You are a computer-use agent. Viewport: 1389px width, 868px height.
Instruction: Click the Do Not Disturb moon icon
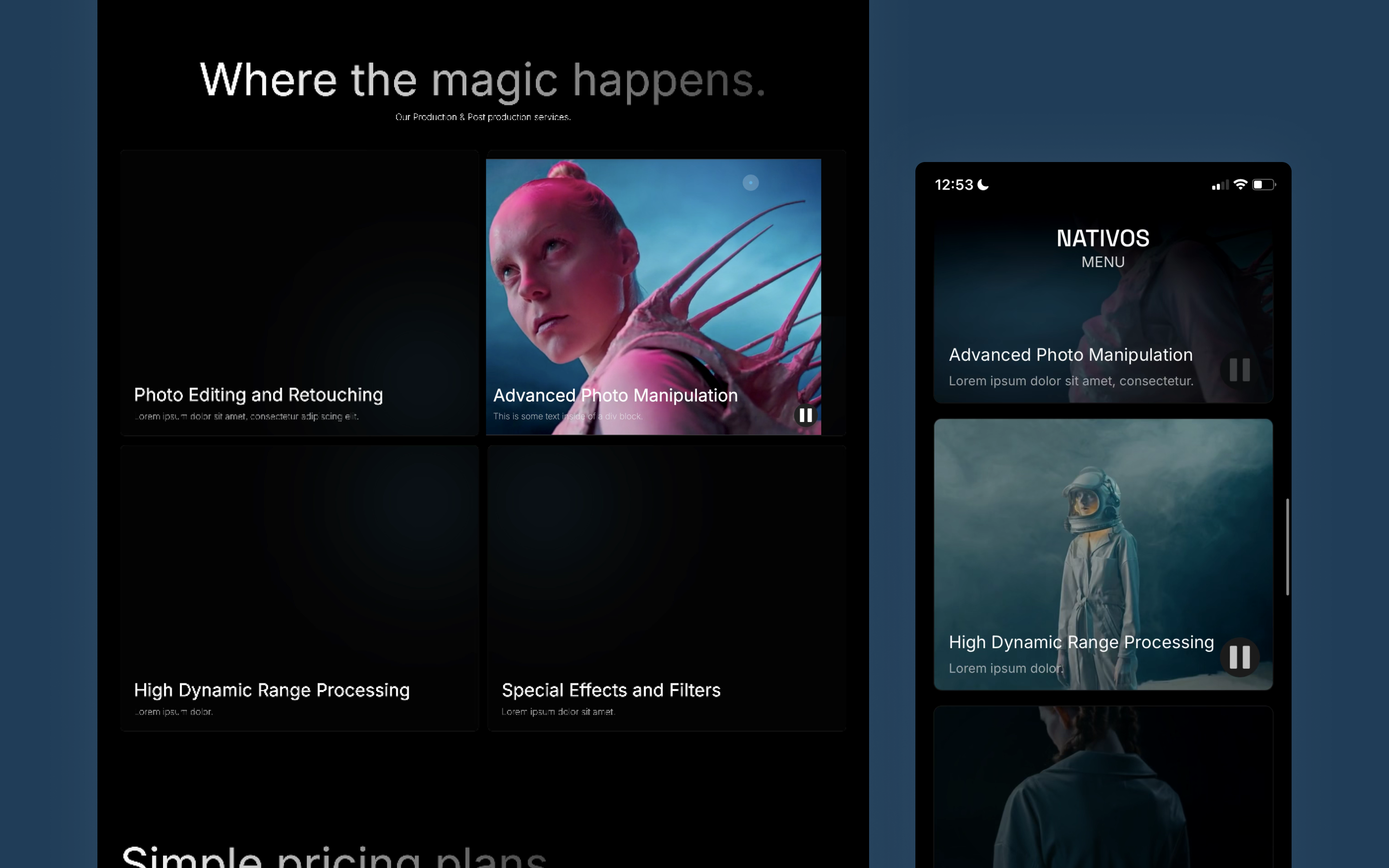(x=983, y=184)
